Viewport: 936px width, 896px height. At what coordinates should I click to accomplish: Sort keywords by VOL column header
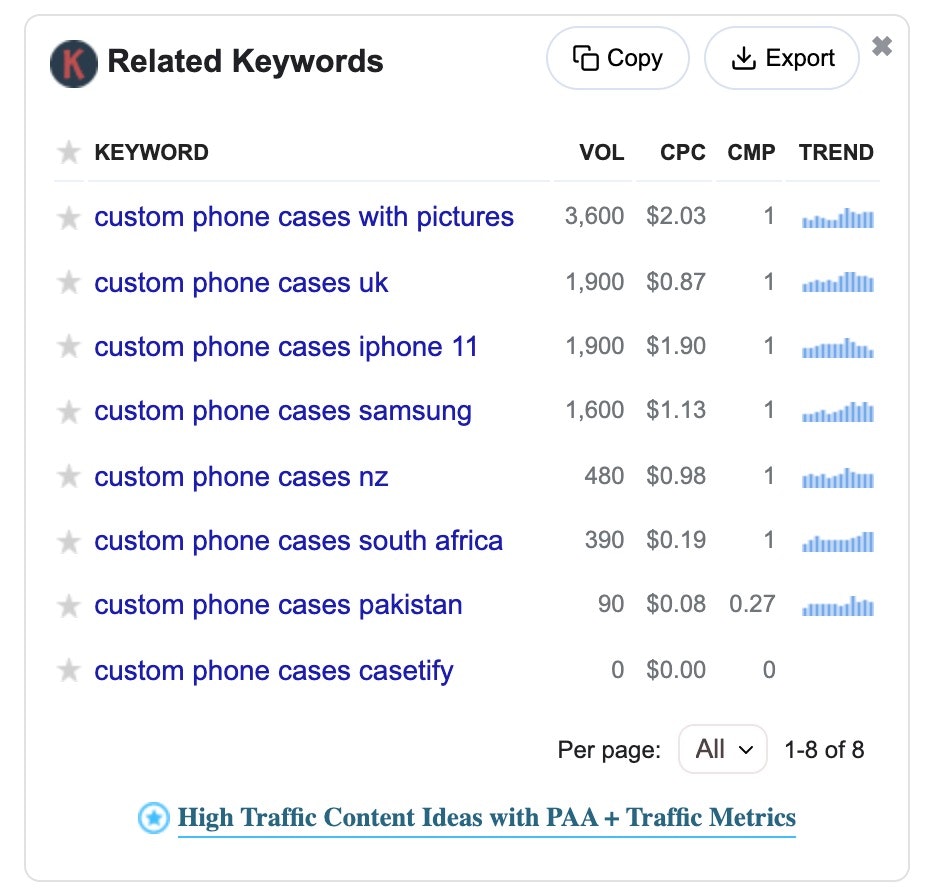[601, 153]
